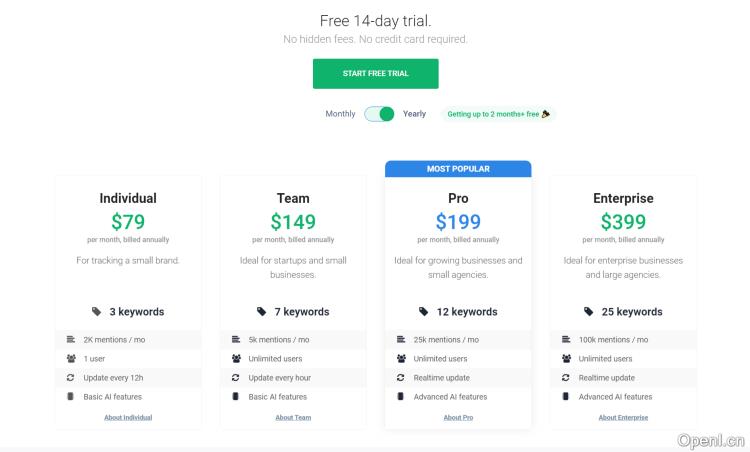Click the update icon beside Update every 12h

(71, 378)
